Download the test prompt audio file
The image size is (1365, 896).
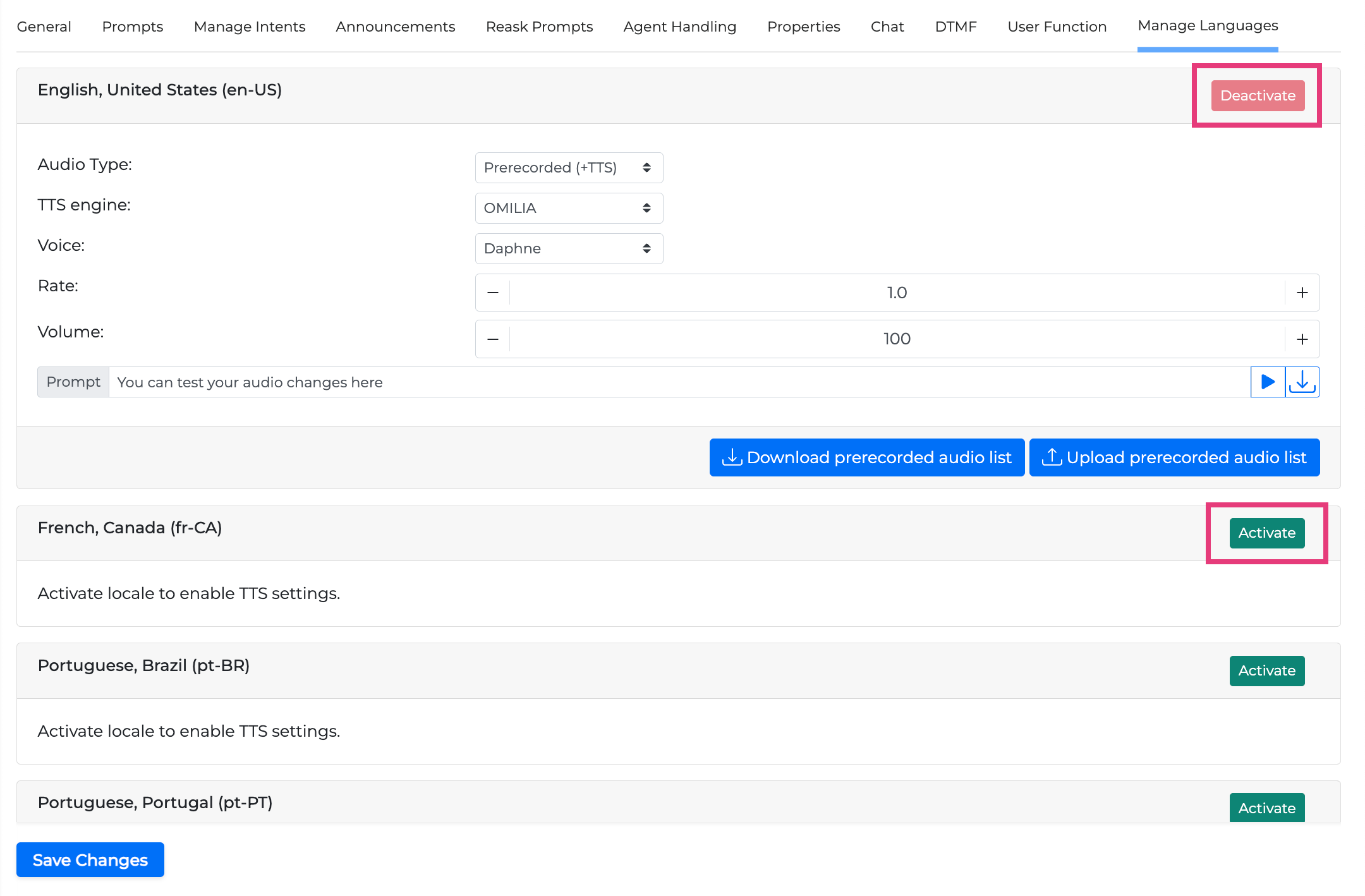(x=1302, y=382)
